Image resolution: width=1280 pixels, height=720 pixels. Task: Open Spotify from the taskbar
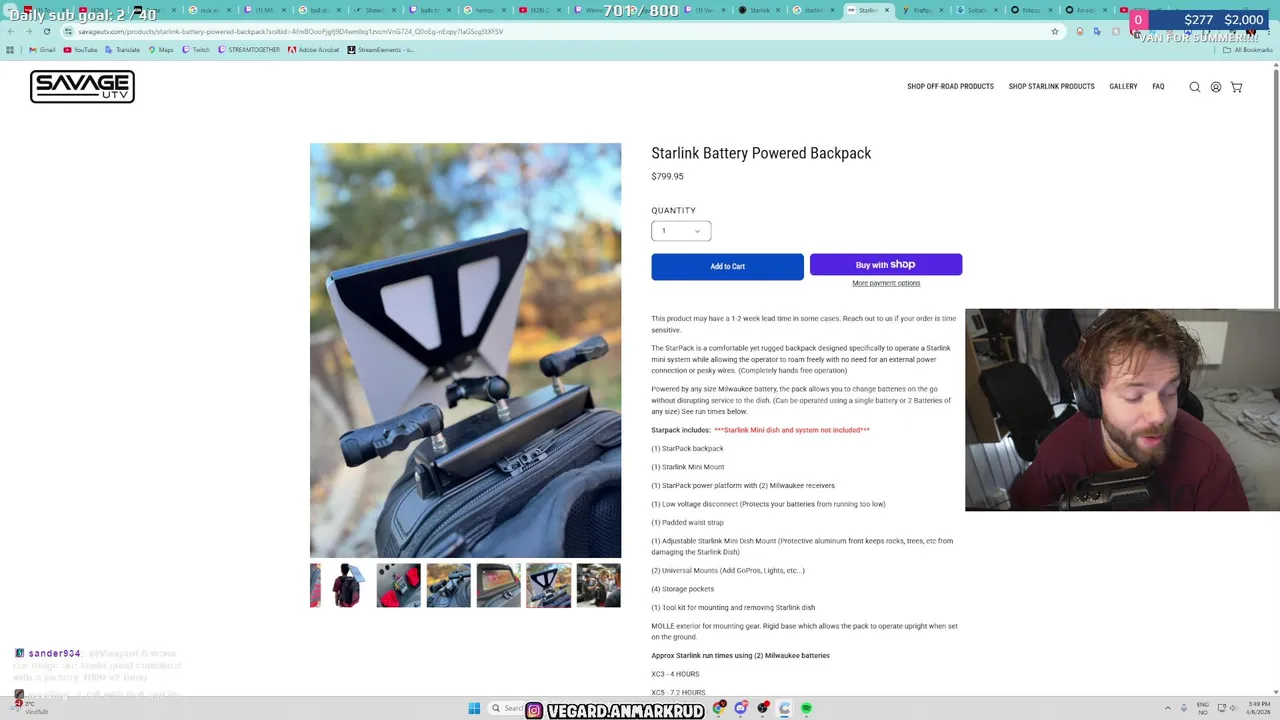point(806,709)
